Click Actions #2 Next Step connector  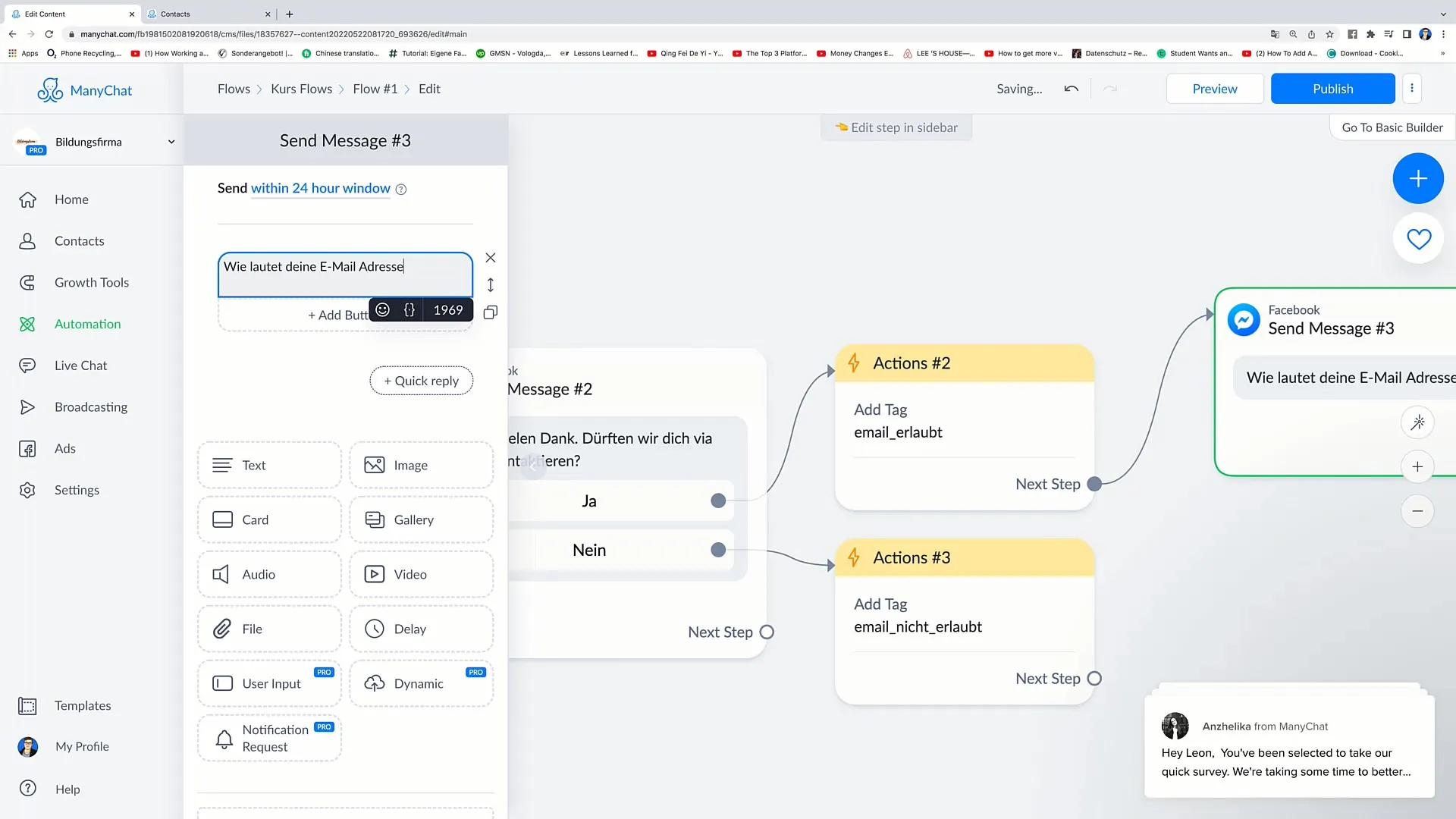point(1094,485)
